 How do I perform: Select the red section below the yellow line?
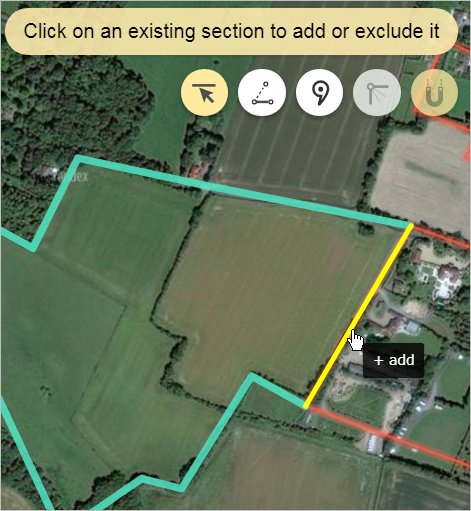[x=387, y=436]
